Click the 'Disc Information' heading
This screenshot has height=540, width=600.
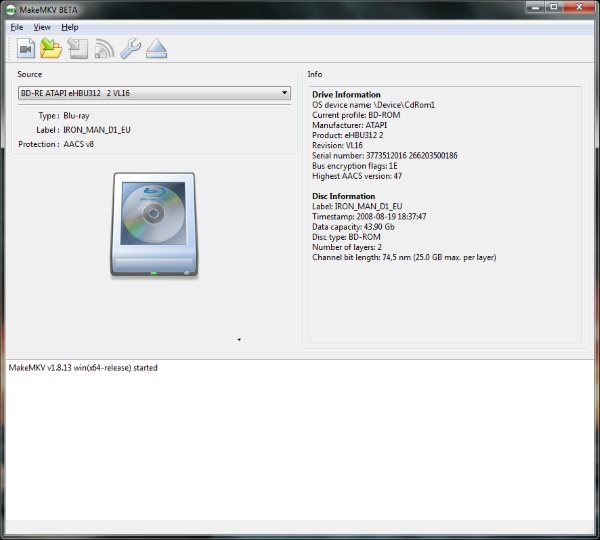click(x=344, y=196)
